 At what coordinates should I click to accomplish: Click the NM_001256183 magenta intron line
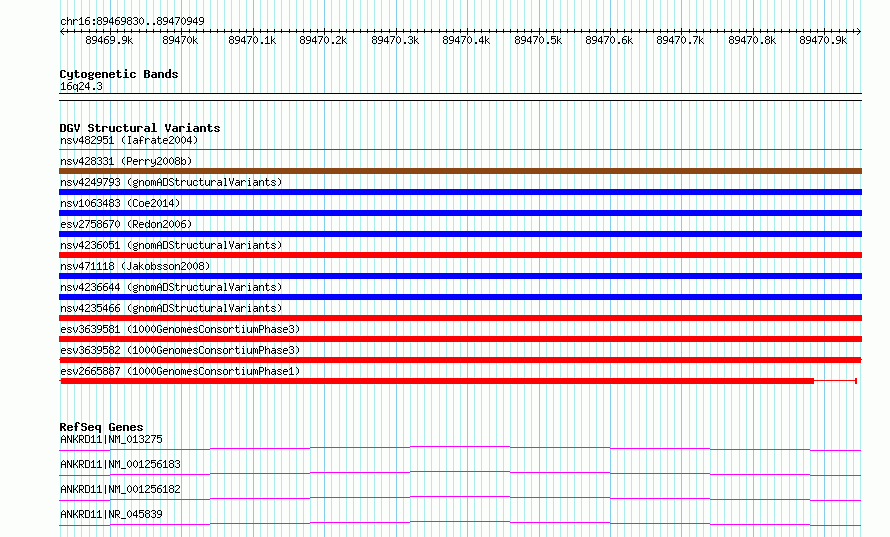460,473
